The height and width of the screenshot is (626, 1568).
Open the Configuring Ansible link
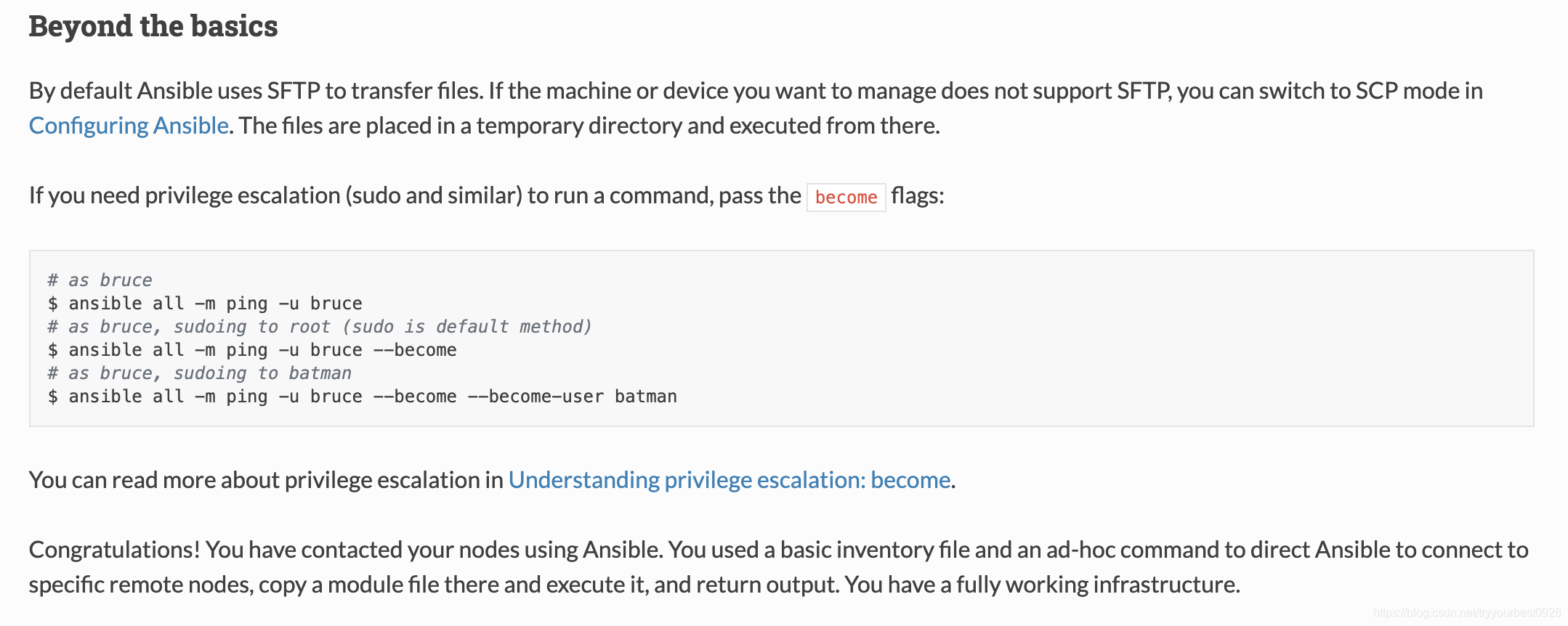click(129, 126)
